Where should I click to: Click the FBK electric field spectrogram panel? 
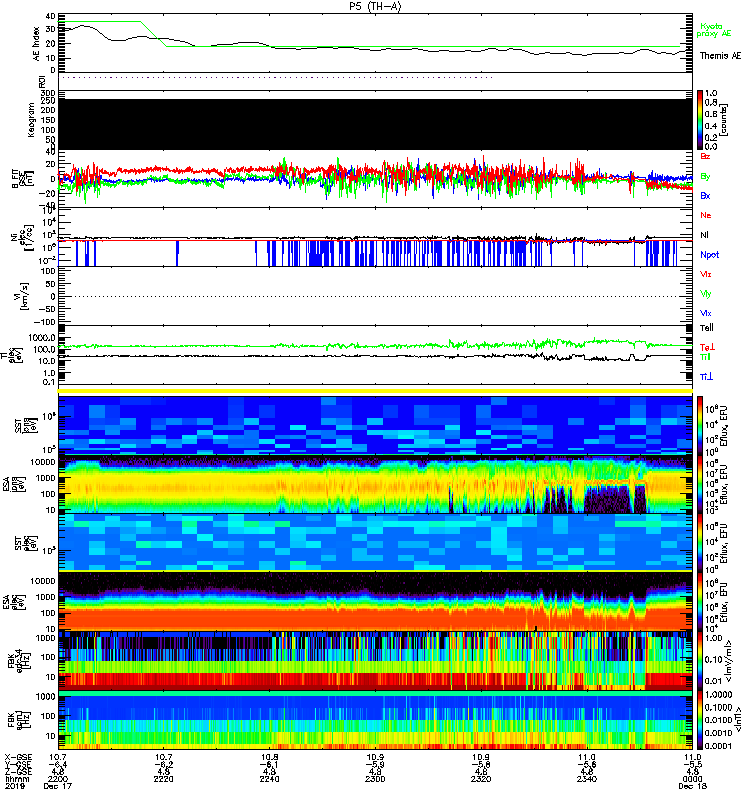[x=375, y=660]
